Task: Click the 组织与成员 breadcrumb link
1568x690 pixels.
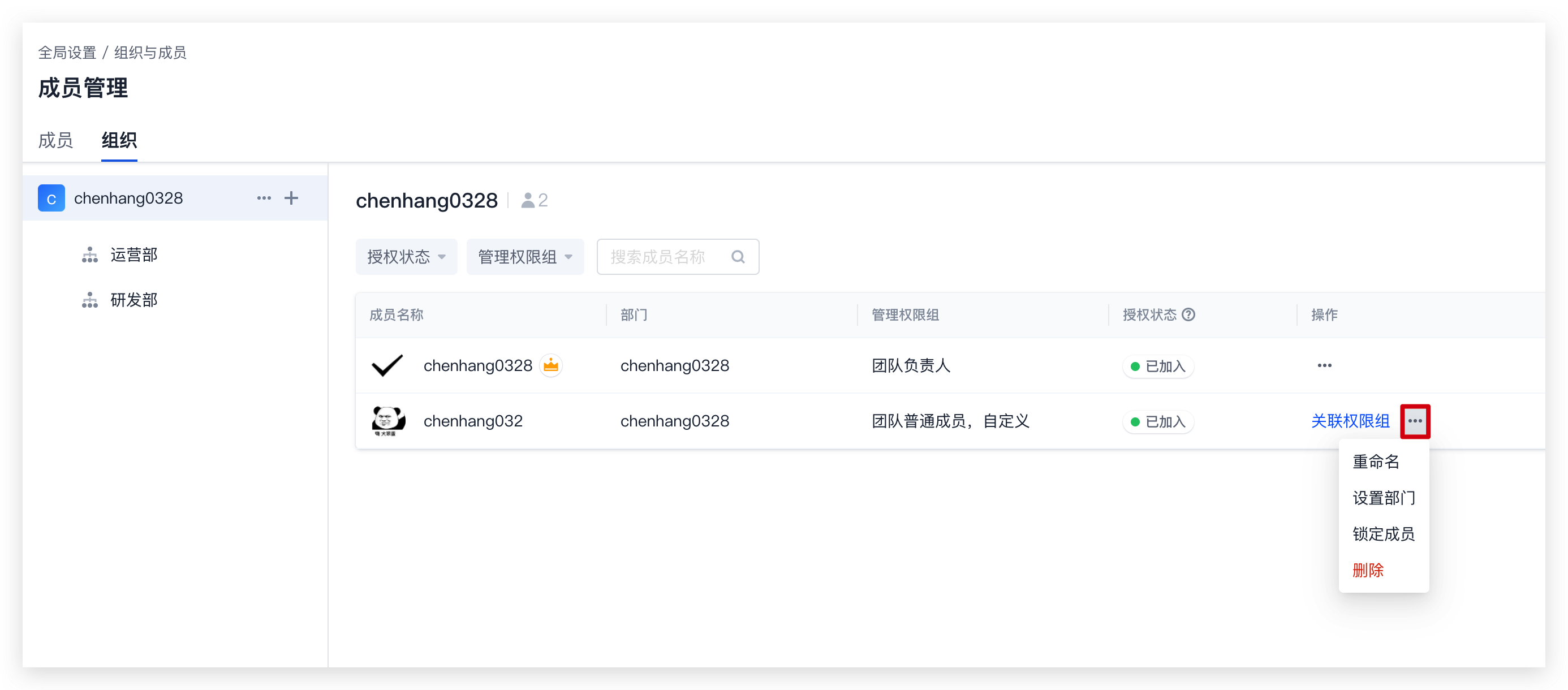Action: [150, 53]
